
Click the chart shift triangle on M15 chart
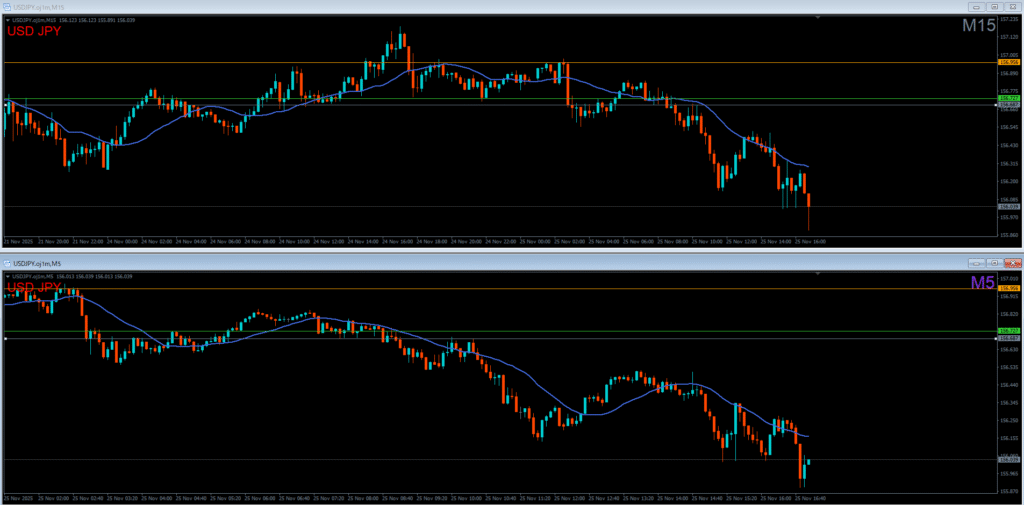pyautogui.click(x=820, y=17)
